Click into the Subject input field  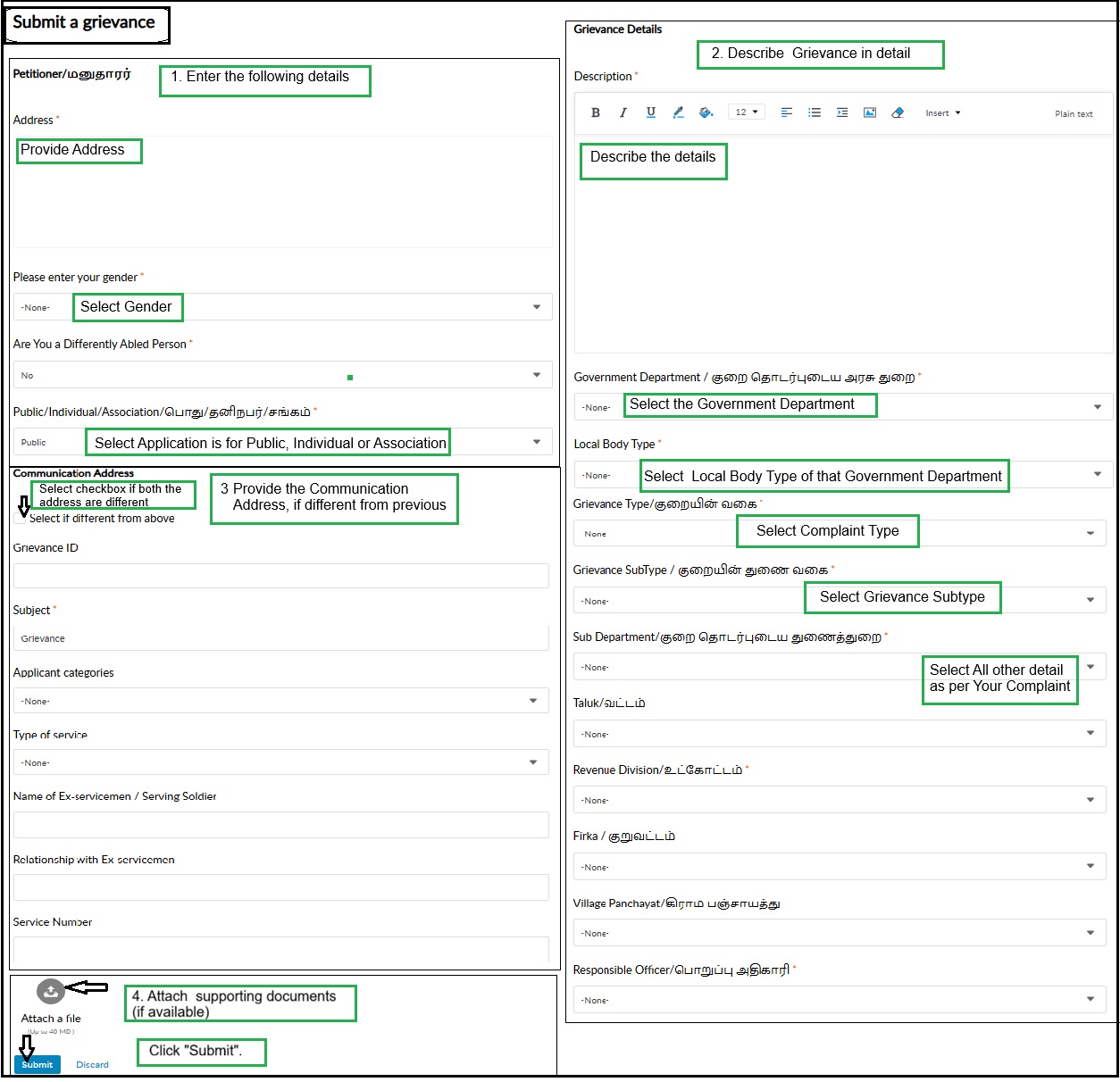pyautogui.click(x=280, y=638)
